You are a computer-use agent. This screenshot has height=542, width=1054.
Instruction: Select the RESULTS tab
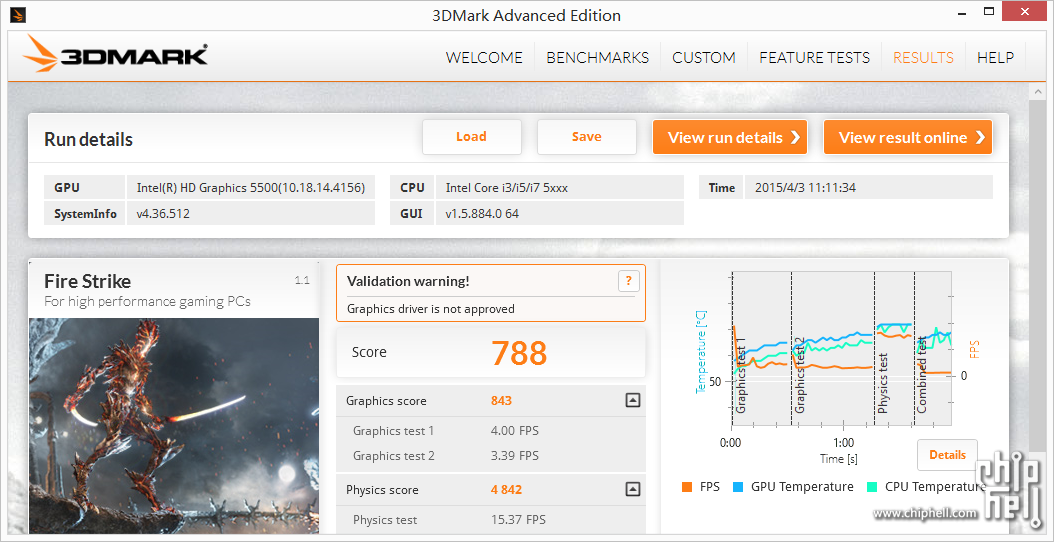click(x=923, y=58)
